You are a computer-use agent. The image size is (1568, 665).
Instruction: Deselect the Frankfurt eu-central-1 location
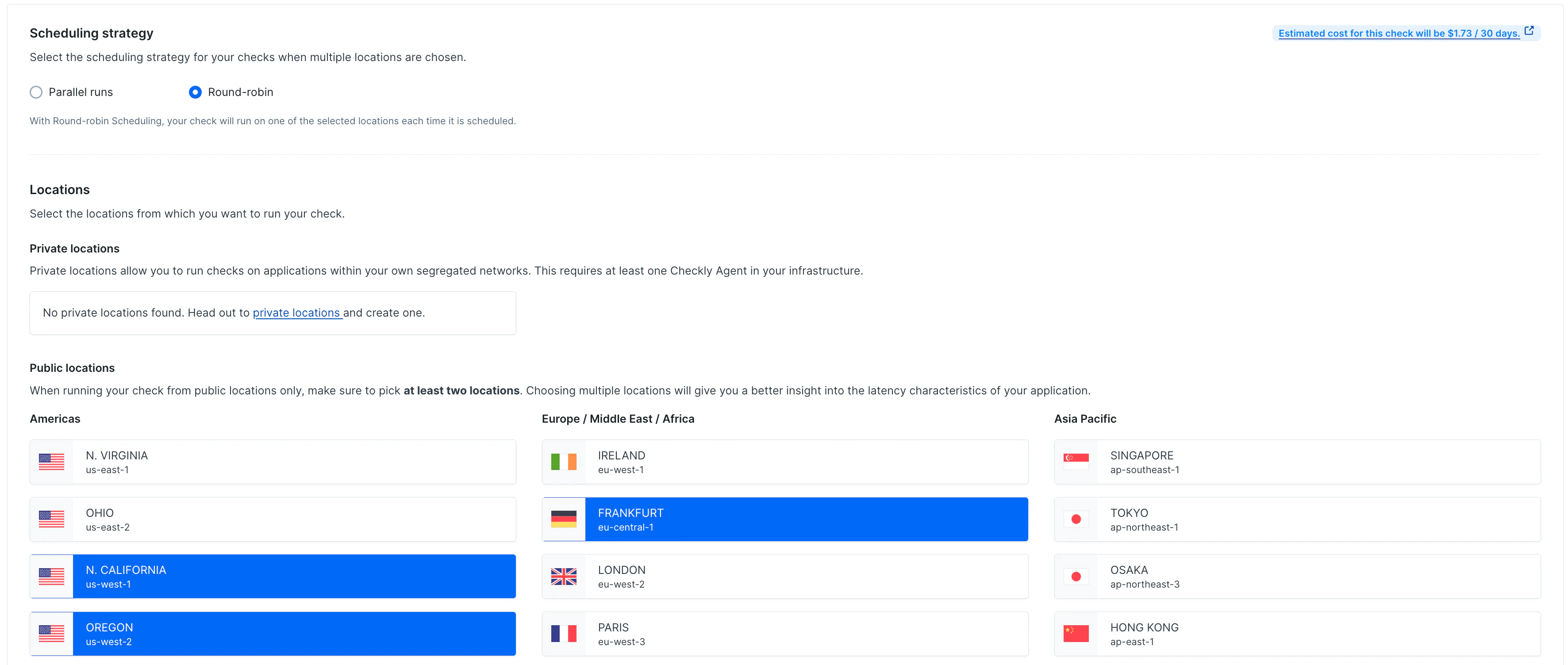pos(785,518)
